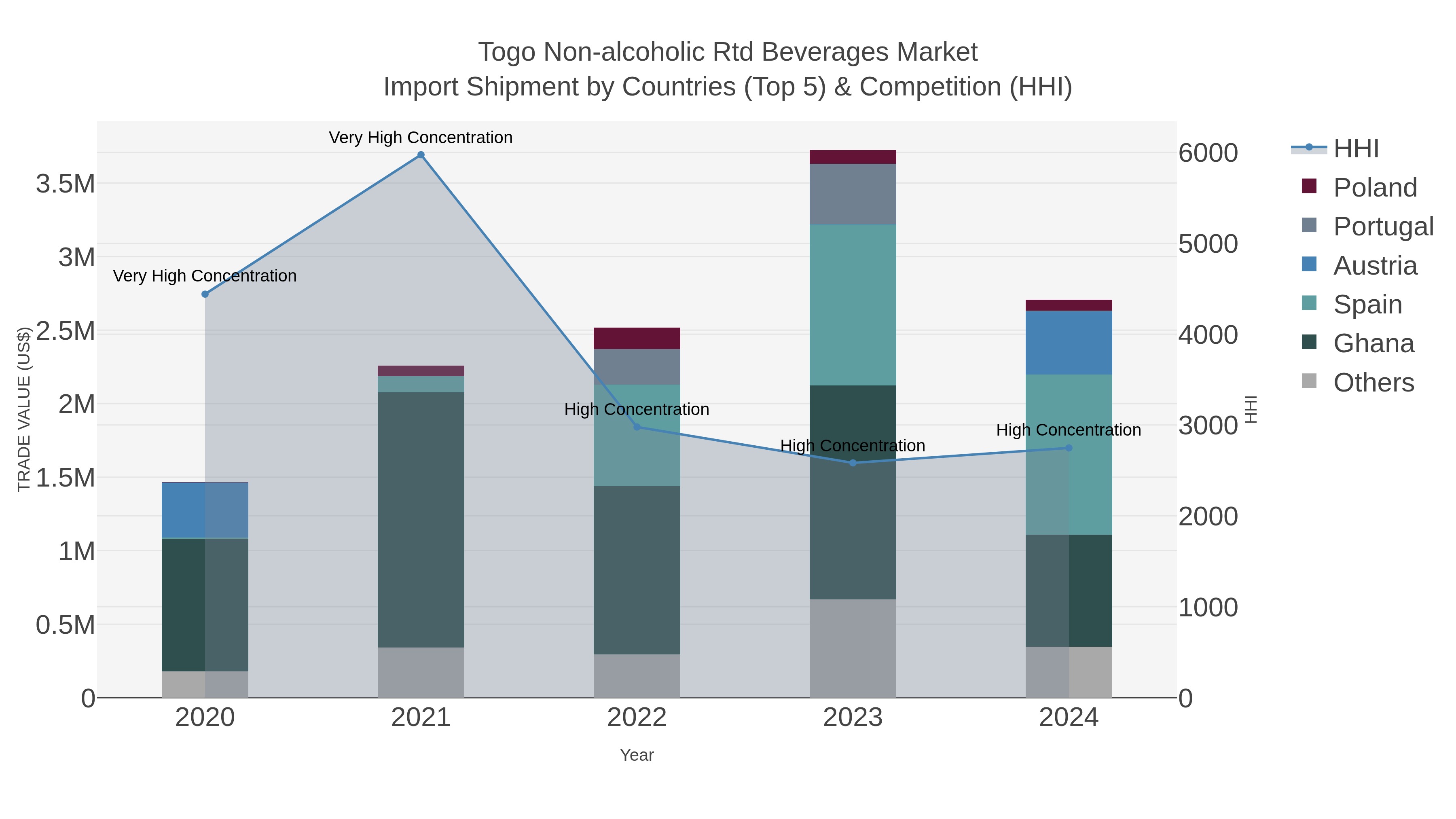1456x819 pixels.
Task: Click the 'Very High Concentration' label above 2020
Action: [x=205, y=276]
